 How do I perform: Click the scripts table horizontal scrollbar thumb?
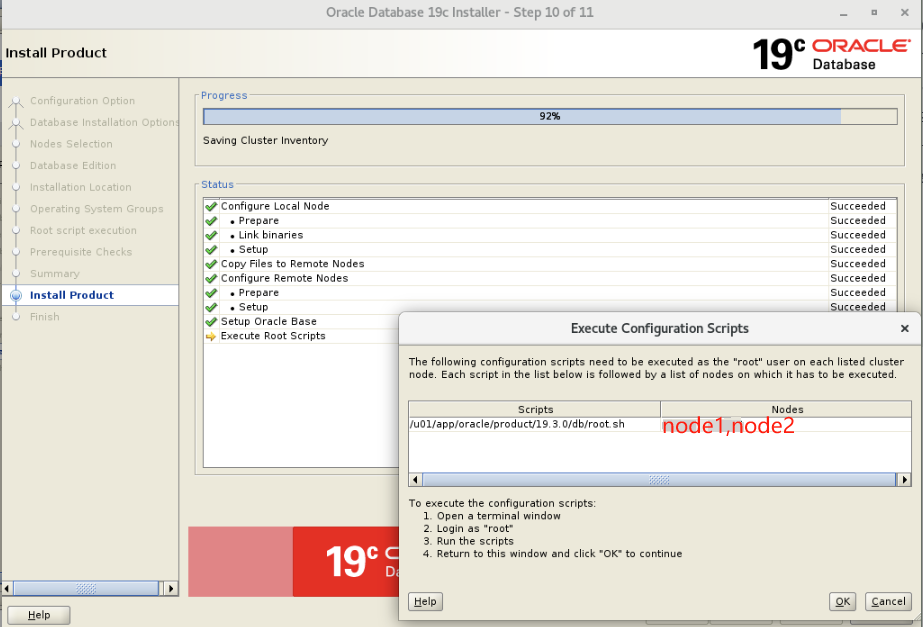(x=659, y=479)
